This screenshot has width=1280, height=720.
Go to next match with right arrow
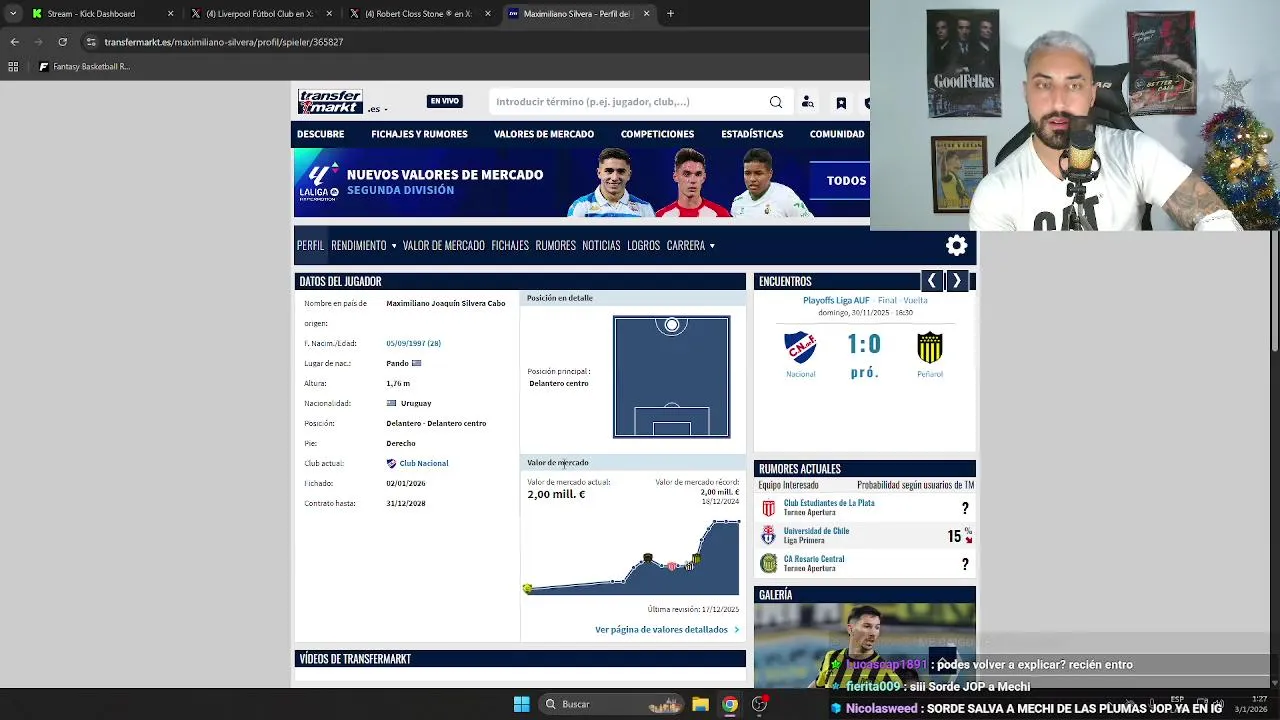pyautogui.click(x=956, y=281)
